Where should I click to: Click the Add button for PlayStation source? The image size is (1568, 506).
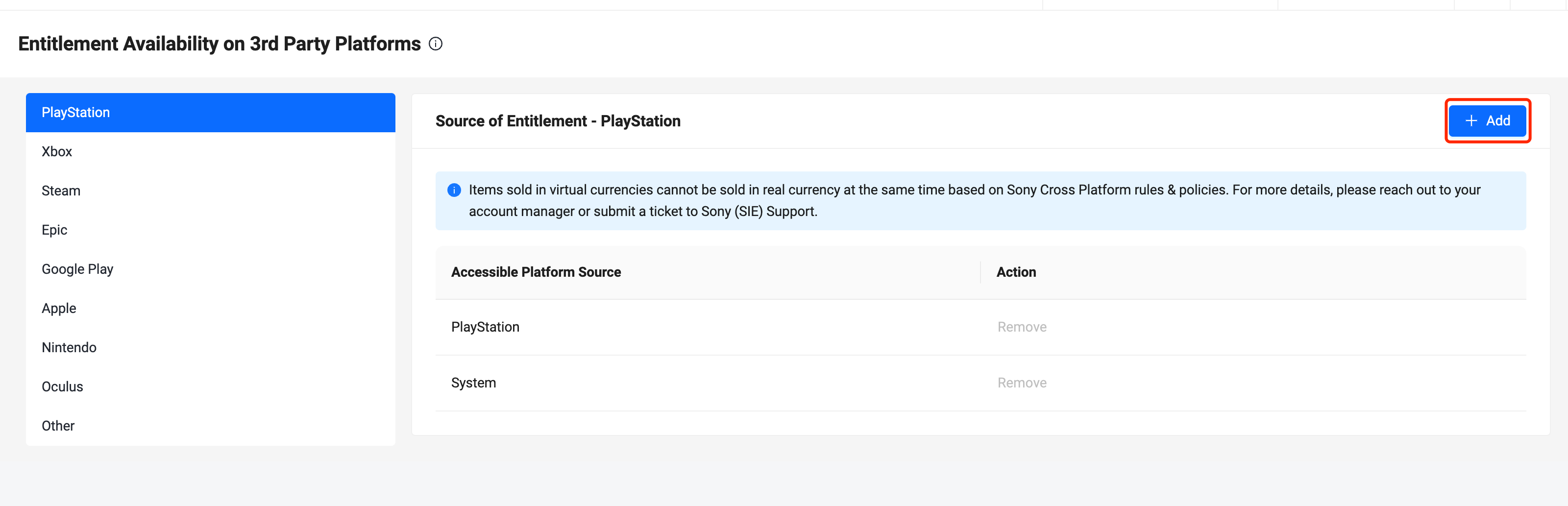[1487, 120]
